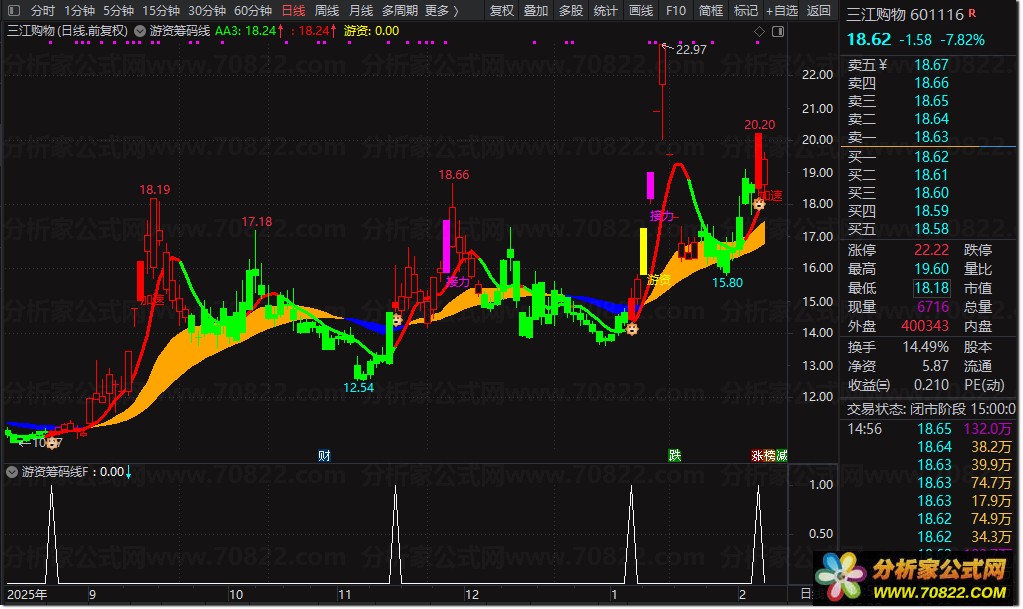Image resolution: width=1023 pixels, height=609 pixels.
Task: Open F10 company info
Action: coord(676,10)
